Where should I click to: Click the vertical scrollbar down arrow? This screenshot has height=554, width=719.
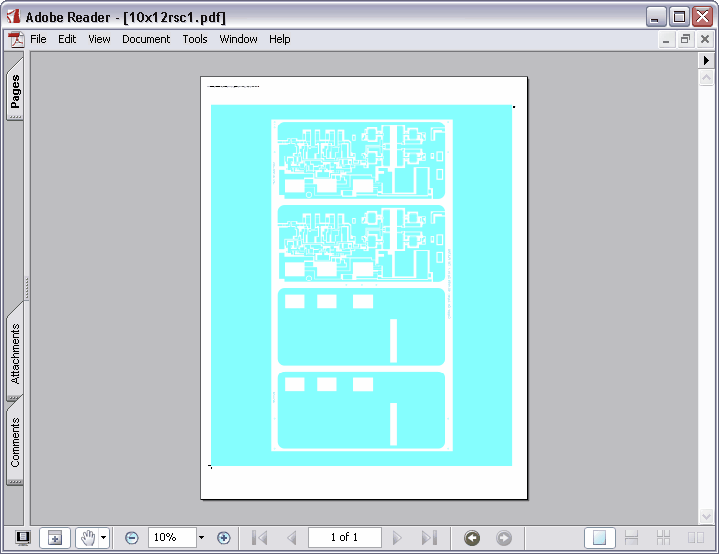(x=706, y=516)
